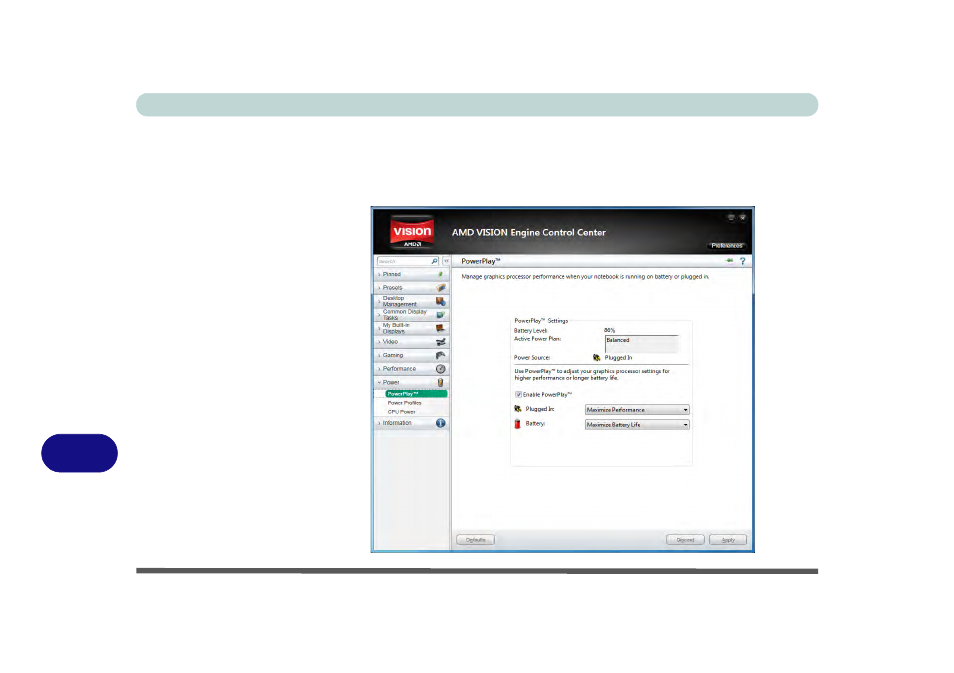This screenshot has width=954, height=673.
Task: Click the VISION AMD logo
Action: click(412, 232)
